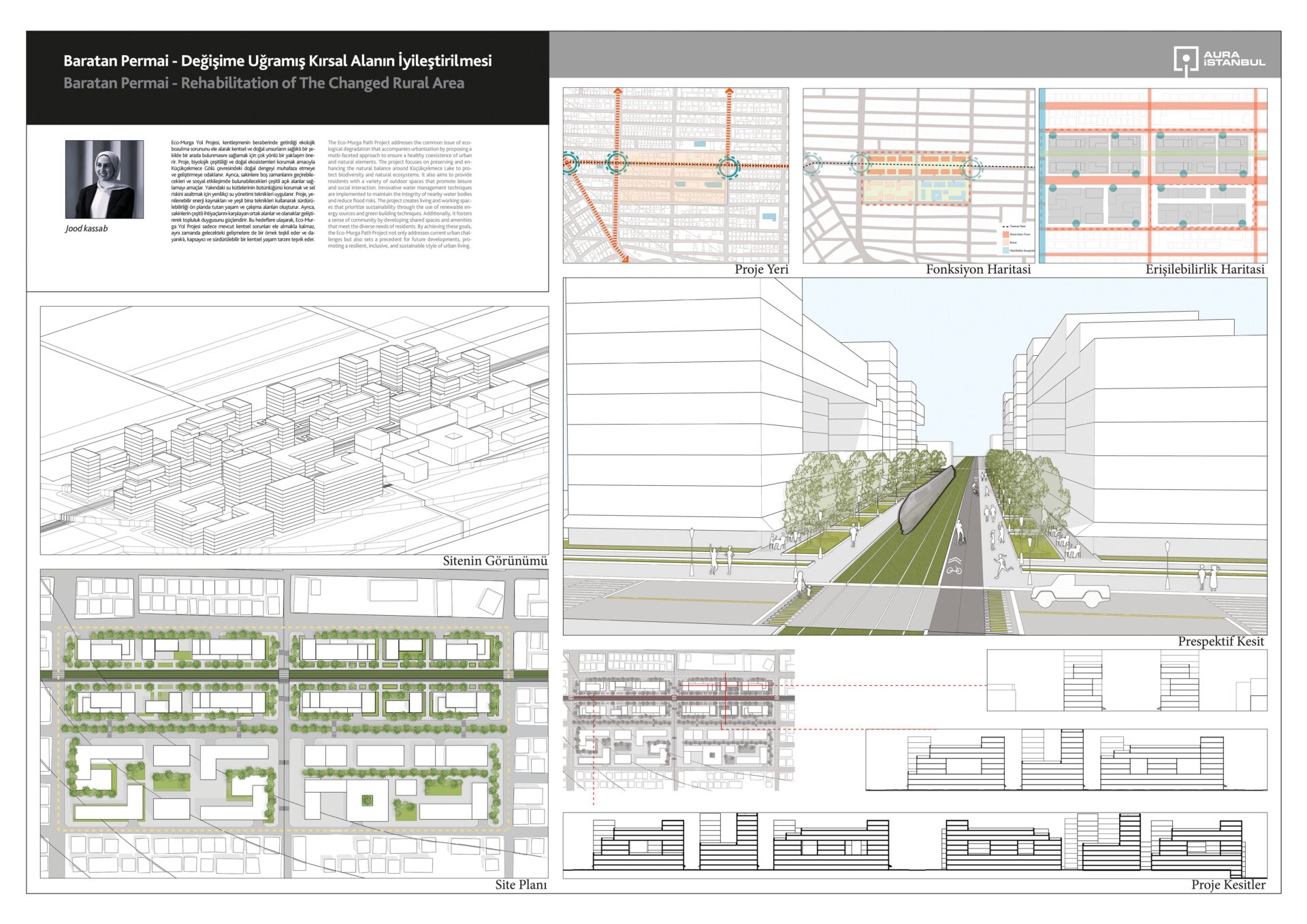Click the 'Erişilebilirlik Haritasi' caption
The width and height of the screenshot is (1307, 924).
[x=1204, y=269]
